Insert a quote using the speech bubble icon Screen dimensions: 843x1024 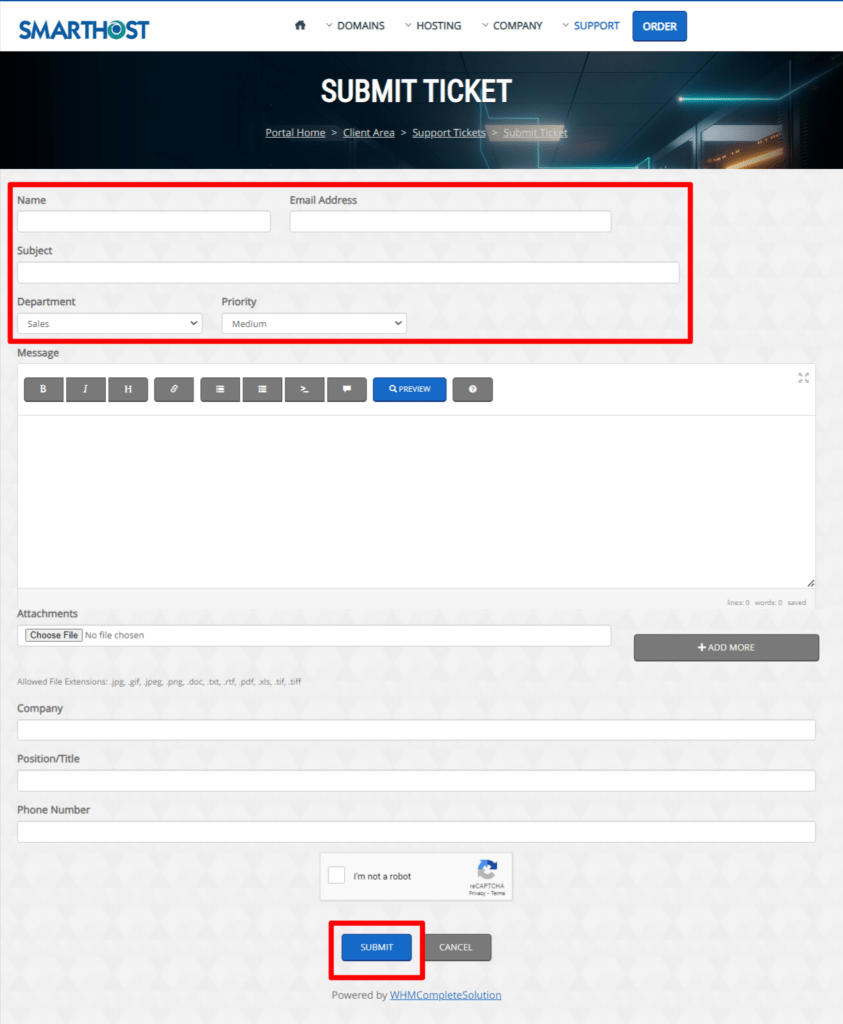347,389
